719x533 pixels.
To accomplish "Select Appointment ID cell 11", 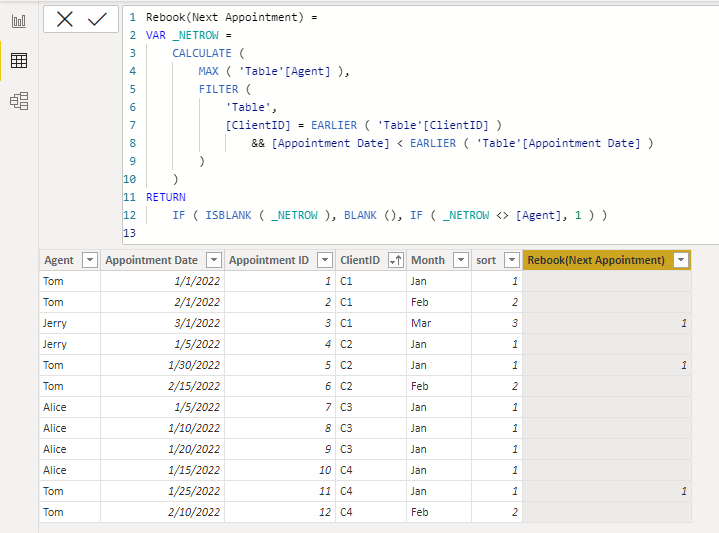I will click(280, 491).
